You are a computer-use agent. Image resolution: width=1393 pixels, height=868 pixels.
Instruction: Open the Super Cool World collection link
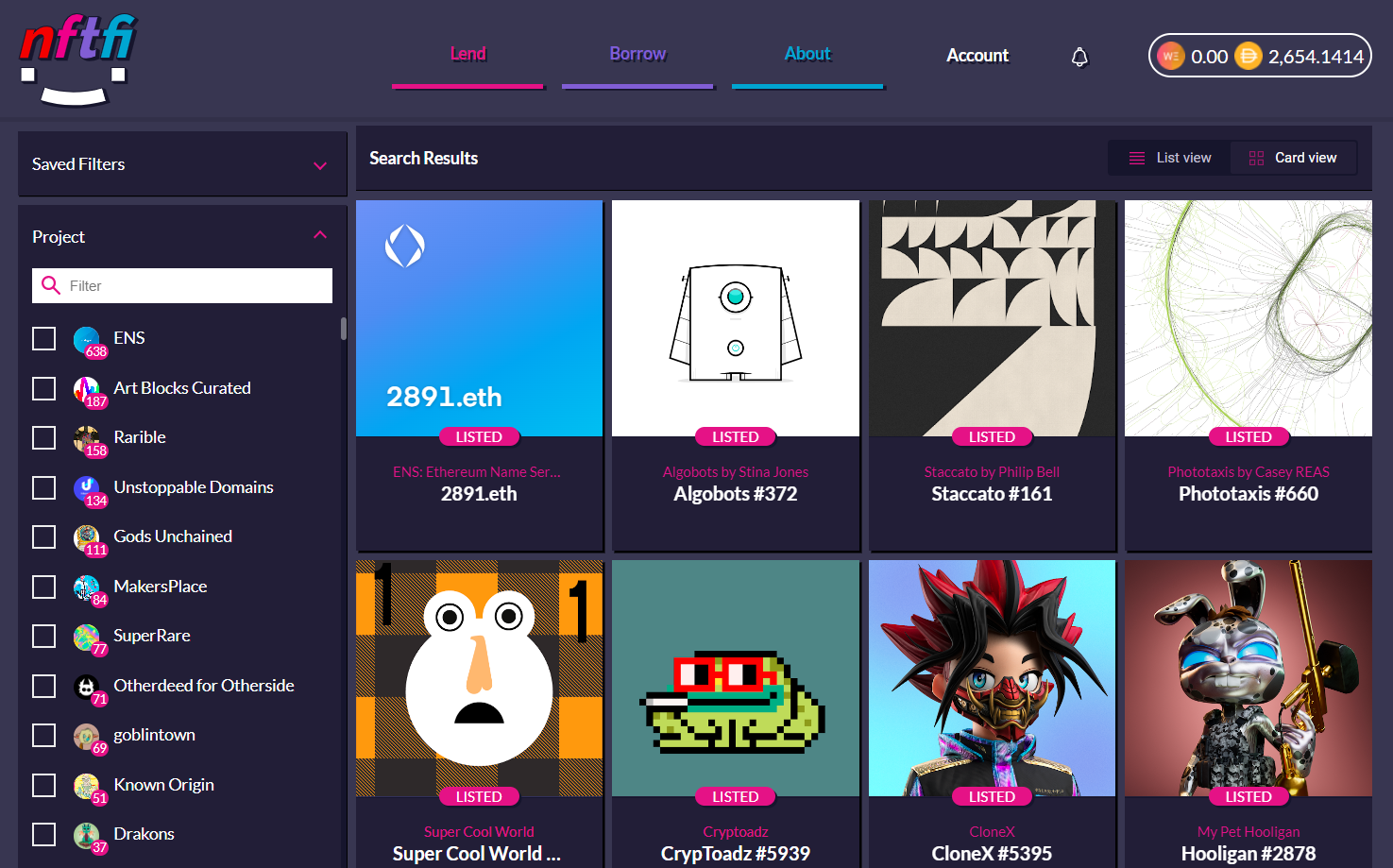479,832
